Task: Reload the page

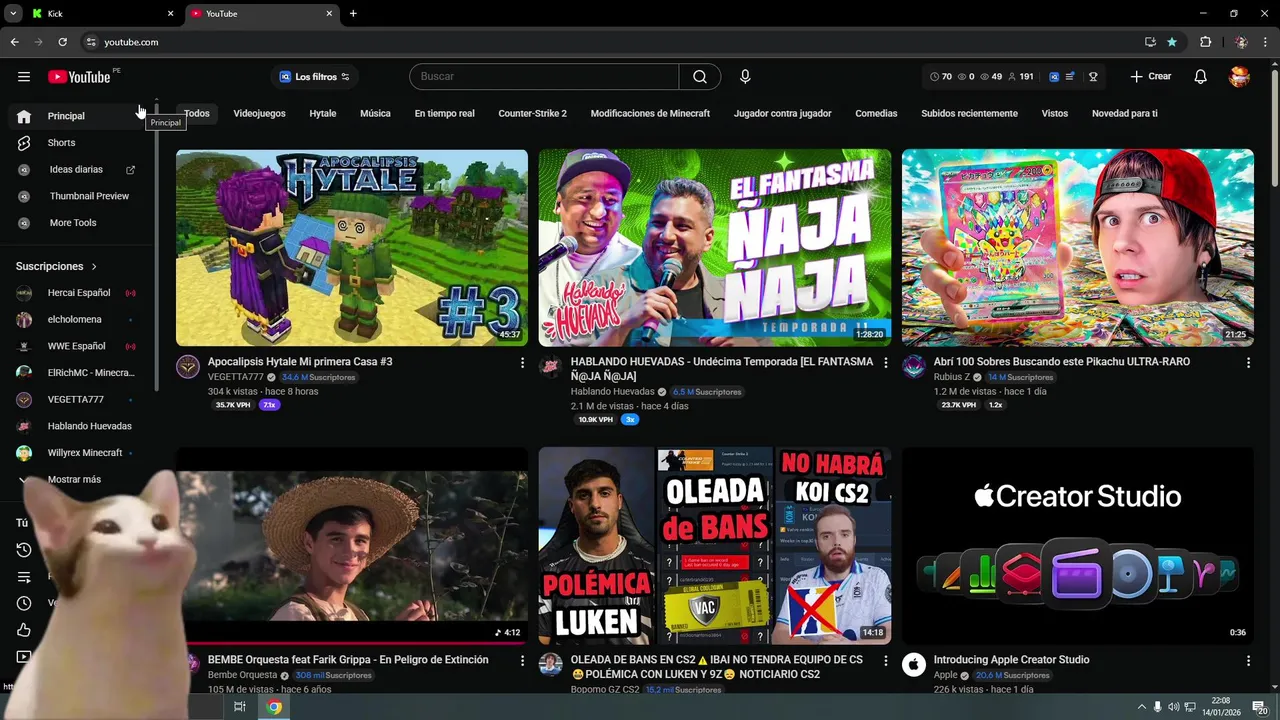Action: tap(62, 42)
